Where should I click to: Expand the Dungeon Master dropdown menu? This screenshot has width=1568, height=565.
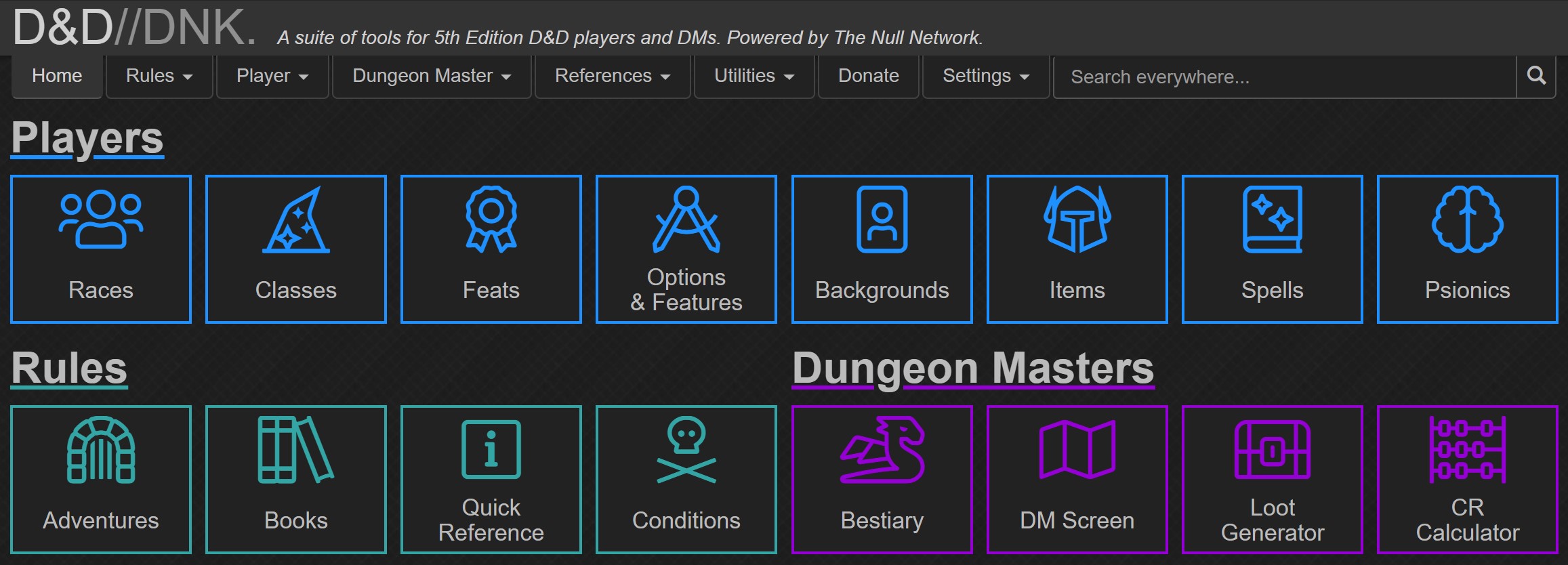432,76
